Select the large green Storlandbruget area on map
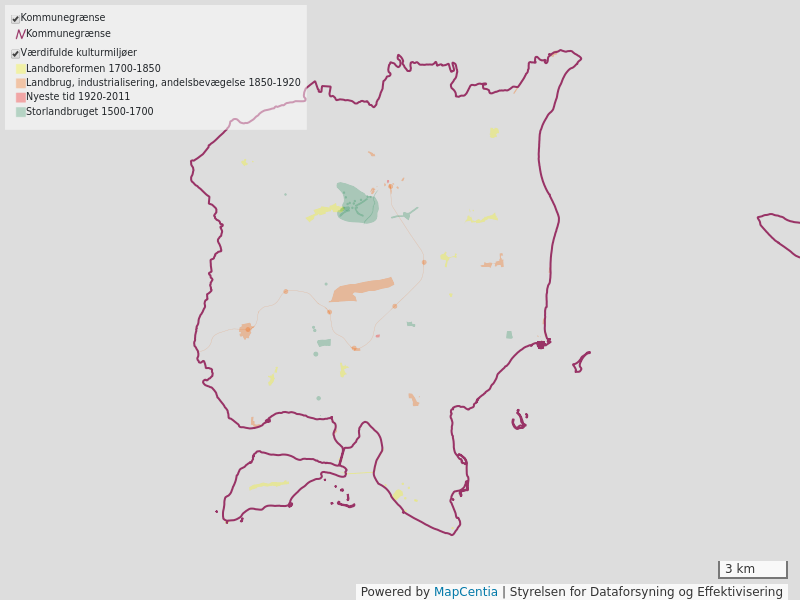 tap(359, 204)
